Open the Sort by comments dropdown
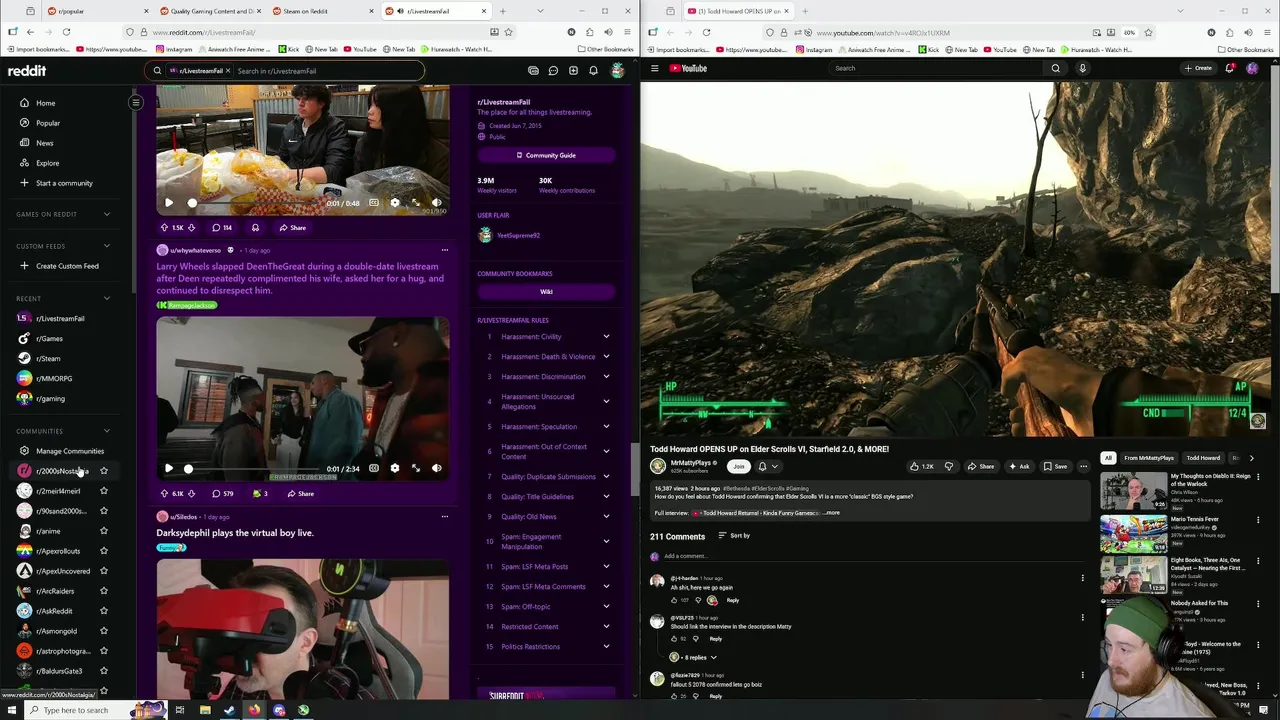Viewport: 1280px width, 720px height. (x=734, y=535)
